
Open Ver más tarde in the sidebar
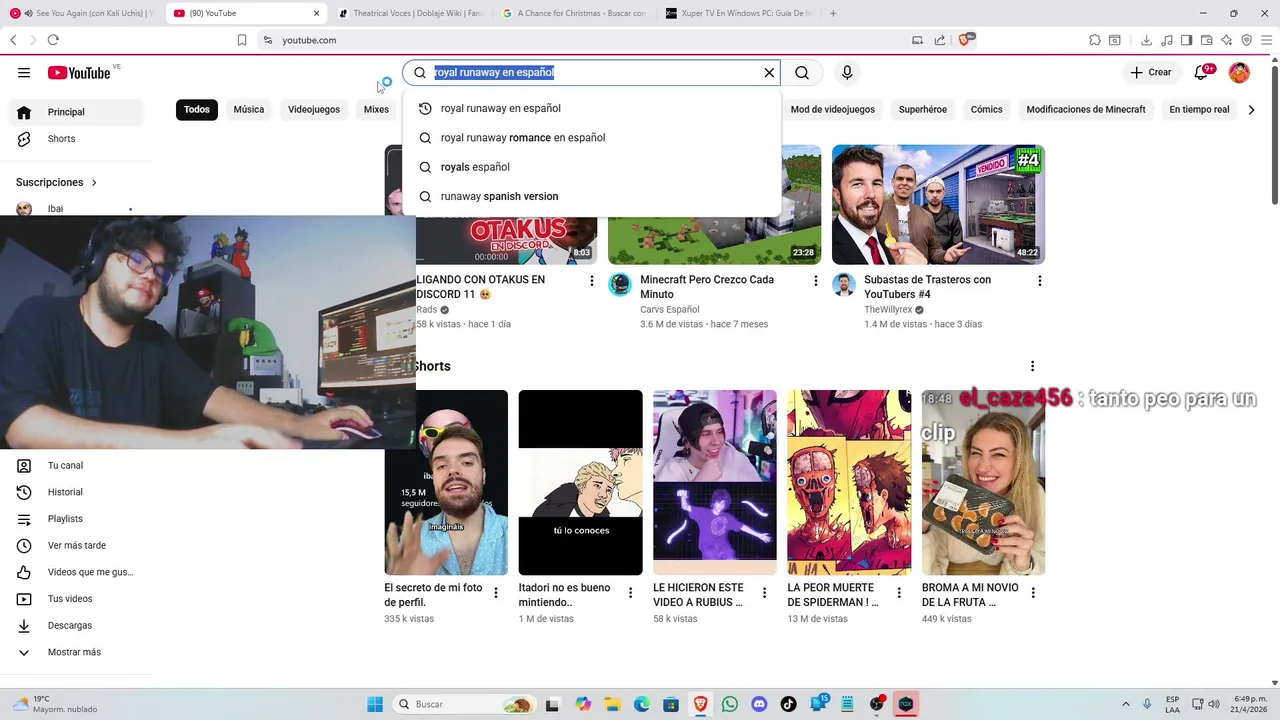point(76,546)
